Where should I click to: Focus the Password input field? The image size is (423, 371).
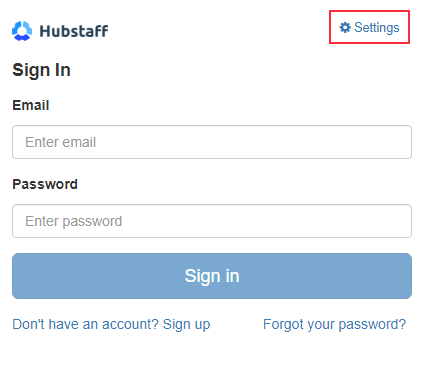coord(212,221)
